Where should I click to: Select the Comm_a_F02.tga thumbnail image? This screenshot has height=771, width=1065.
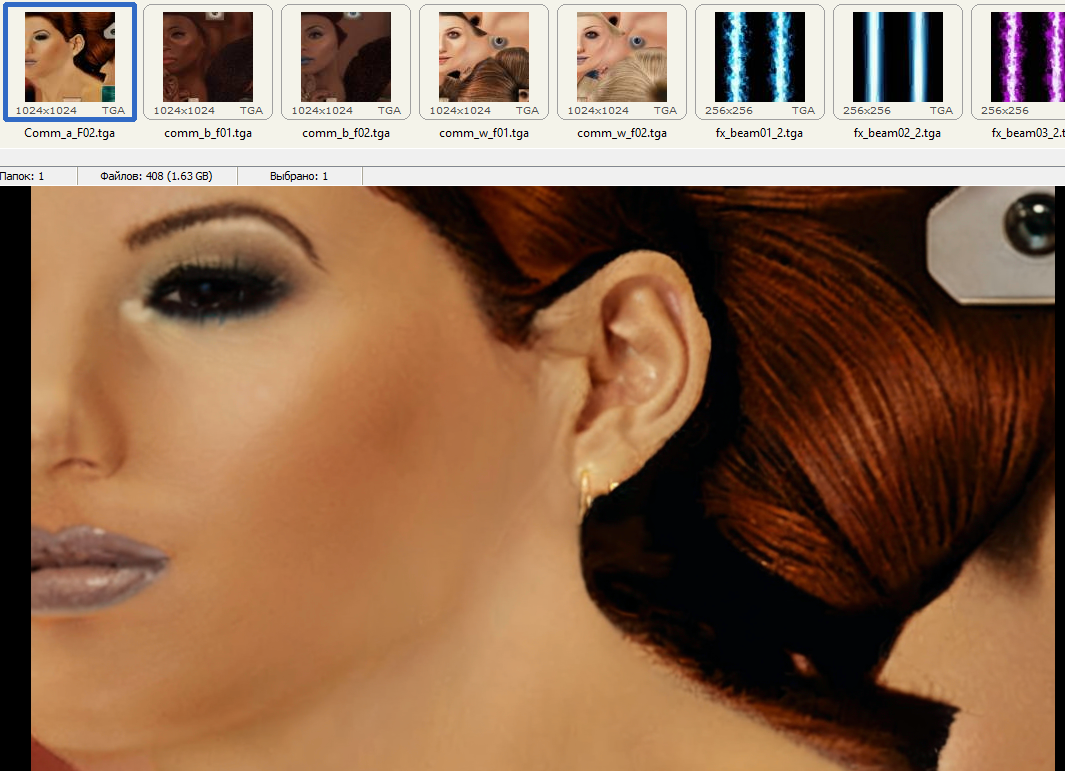coord(69,56)
